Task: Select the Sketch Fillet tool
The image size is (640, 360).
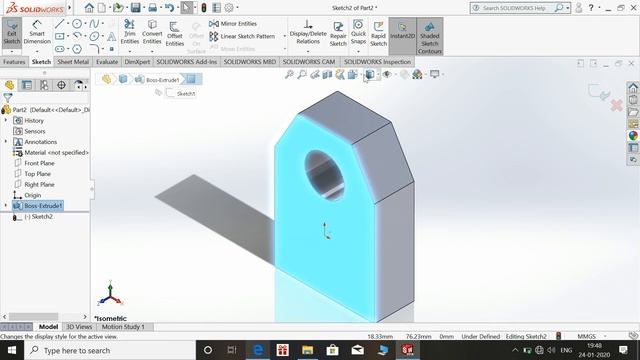Action: click(94, 49)
